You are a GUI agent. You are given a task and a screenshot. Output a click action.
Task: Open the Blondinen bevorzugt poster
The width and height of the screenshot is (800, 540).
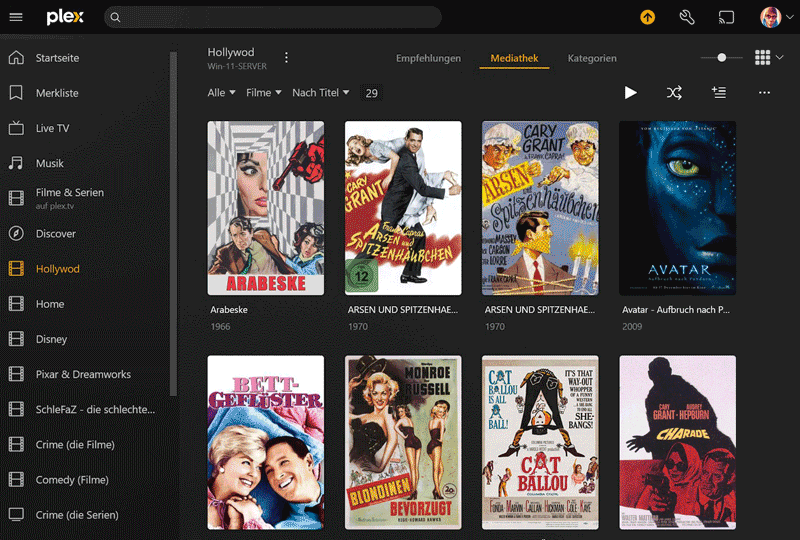pyautogui.click(x=403, y=443)
